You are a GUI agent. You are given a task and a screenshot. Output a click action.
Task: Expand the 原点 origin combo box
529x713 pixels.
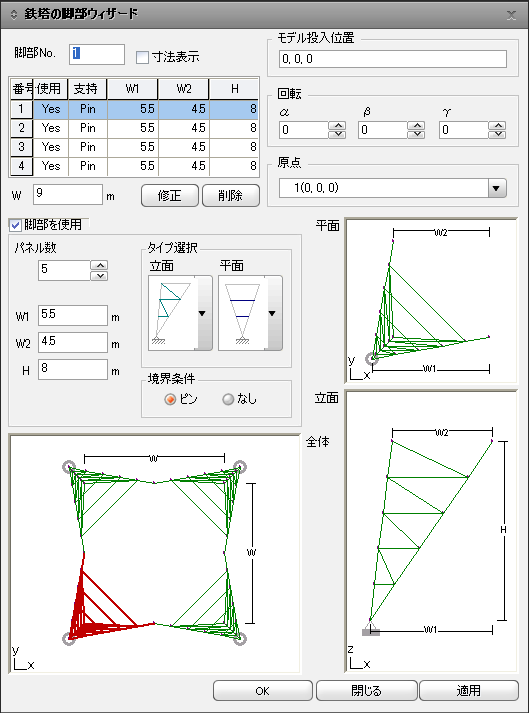click(497, 188)
